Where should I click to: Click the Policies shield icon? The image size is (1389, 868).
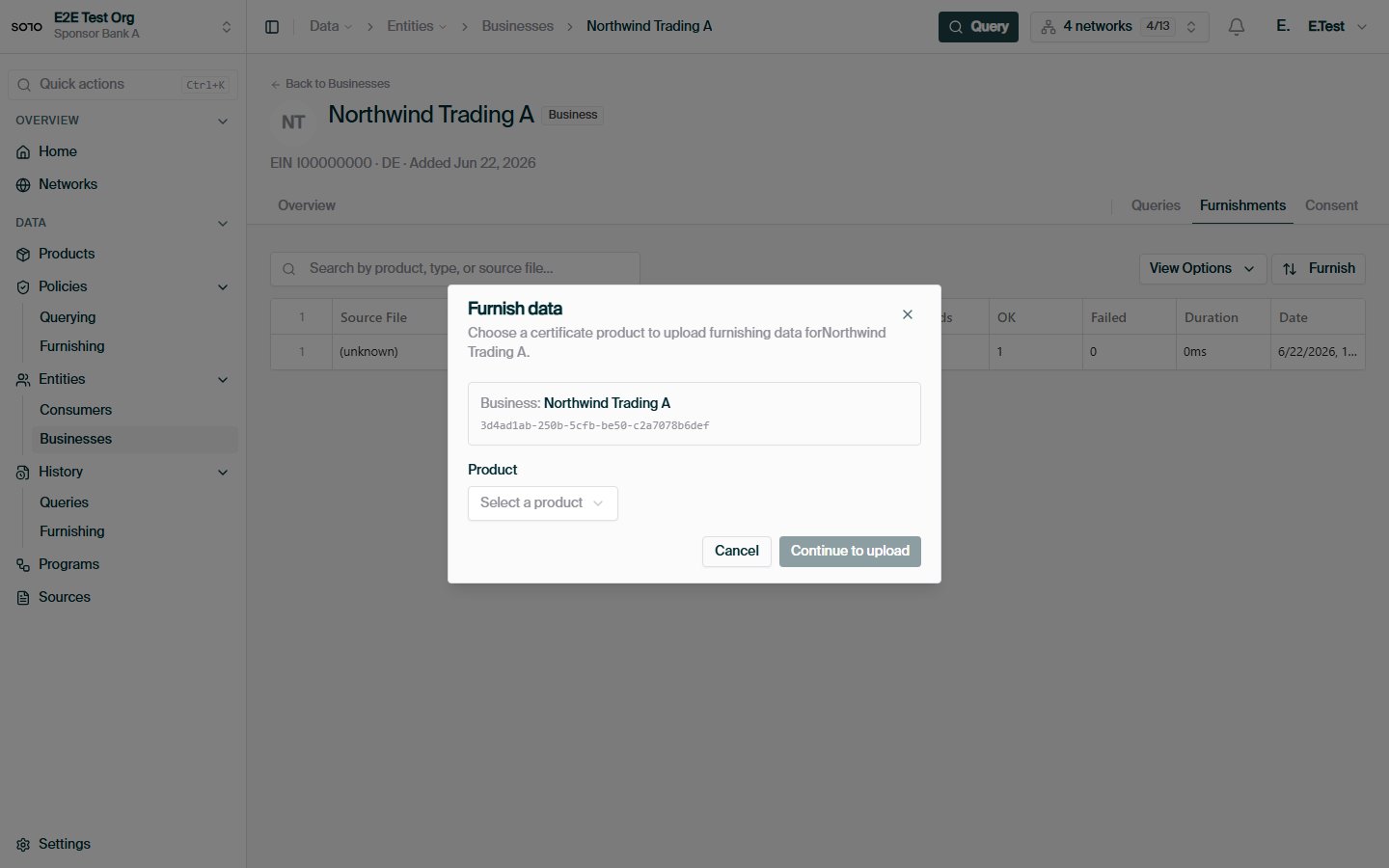pyautogui.click(x=23, y=287)
